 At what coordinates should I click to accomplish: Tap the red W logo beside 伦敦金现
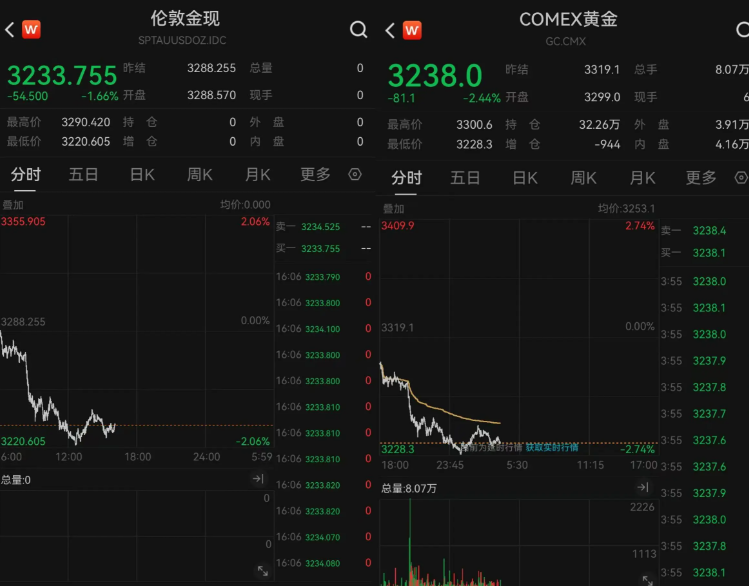pyautogui.click(x=32, y=29)
